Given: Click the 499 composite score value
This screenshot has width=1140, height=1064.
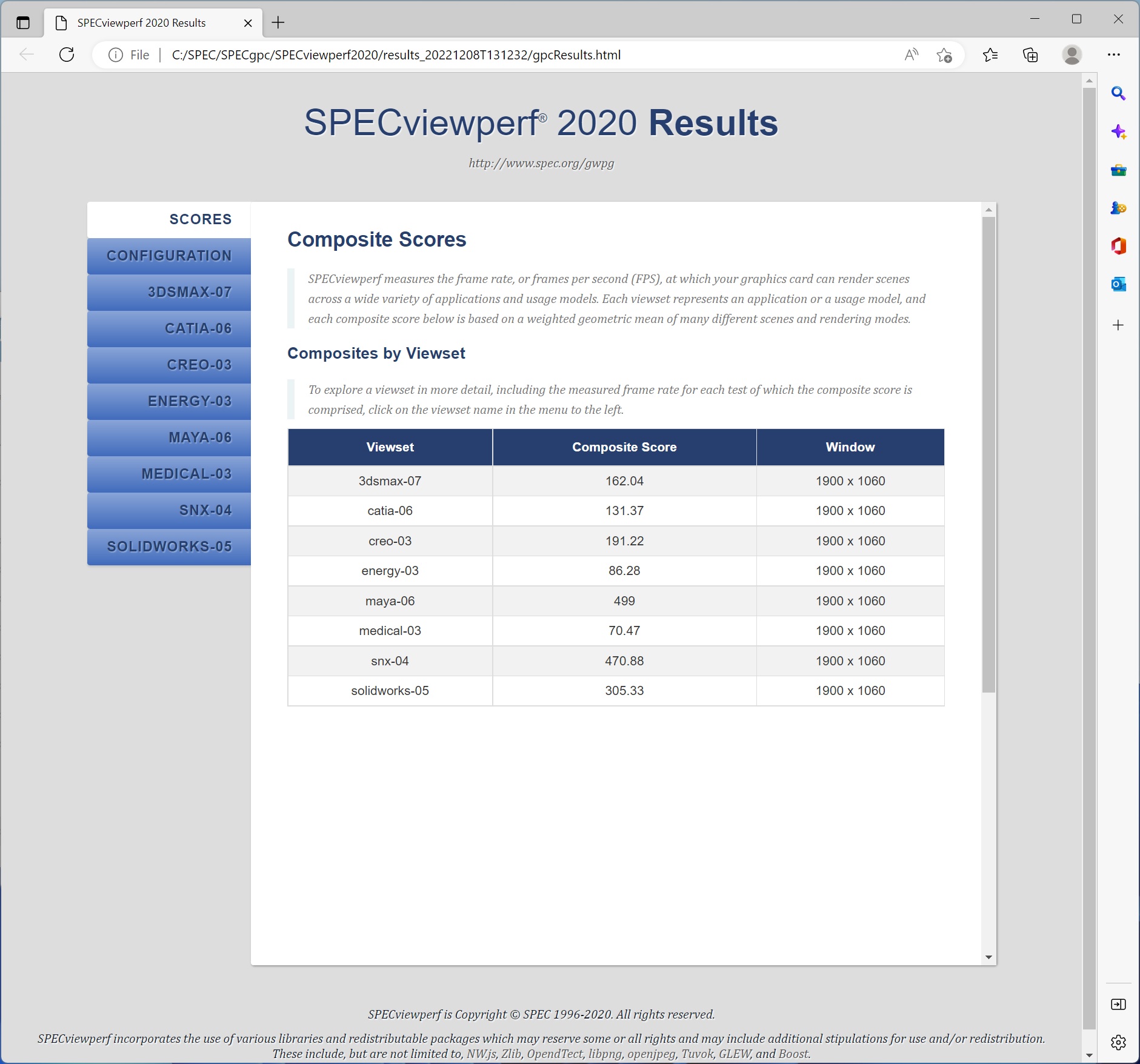Looking at the screenshot, I should (624, 601).
